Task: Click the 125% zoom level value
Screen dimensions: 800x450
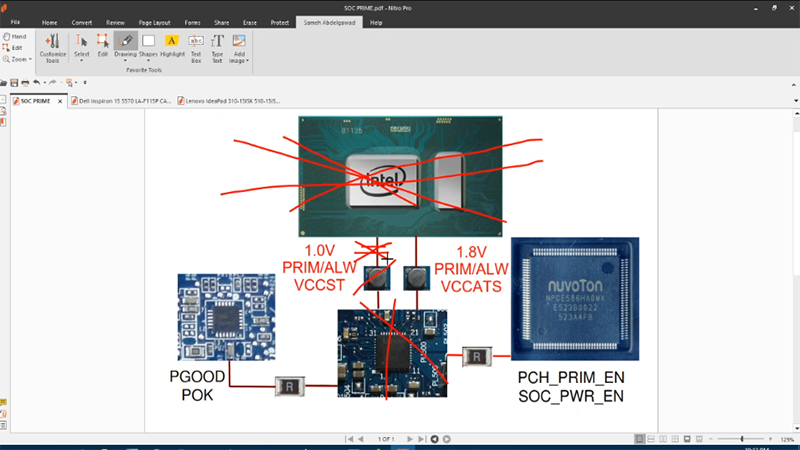Action: pyautogui.click(x=787, y=439)
